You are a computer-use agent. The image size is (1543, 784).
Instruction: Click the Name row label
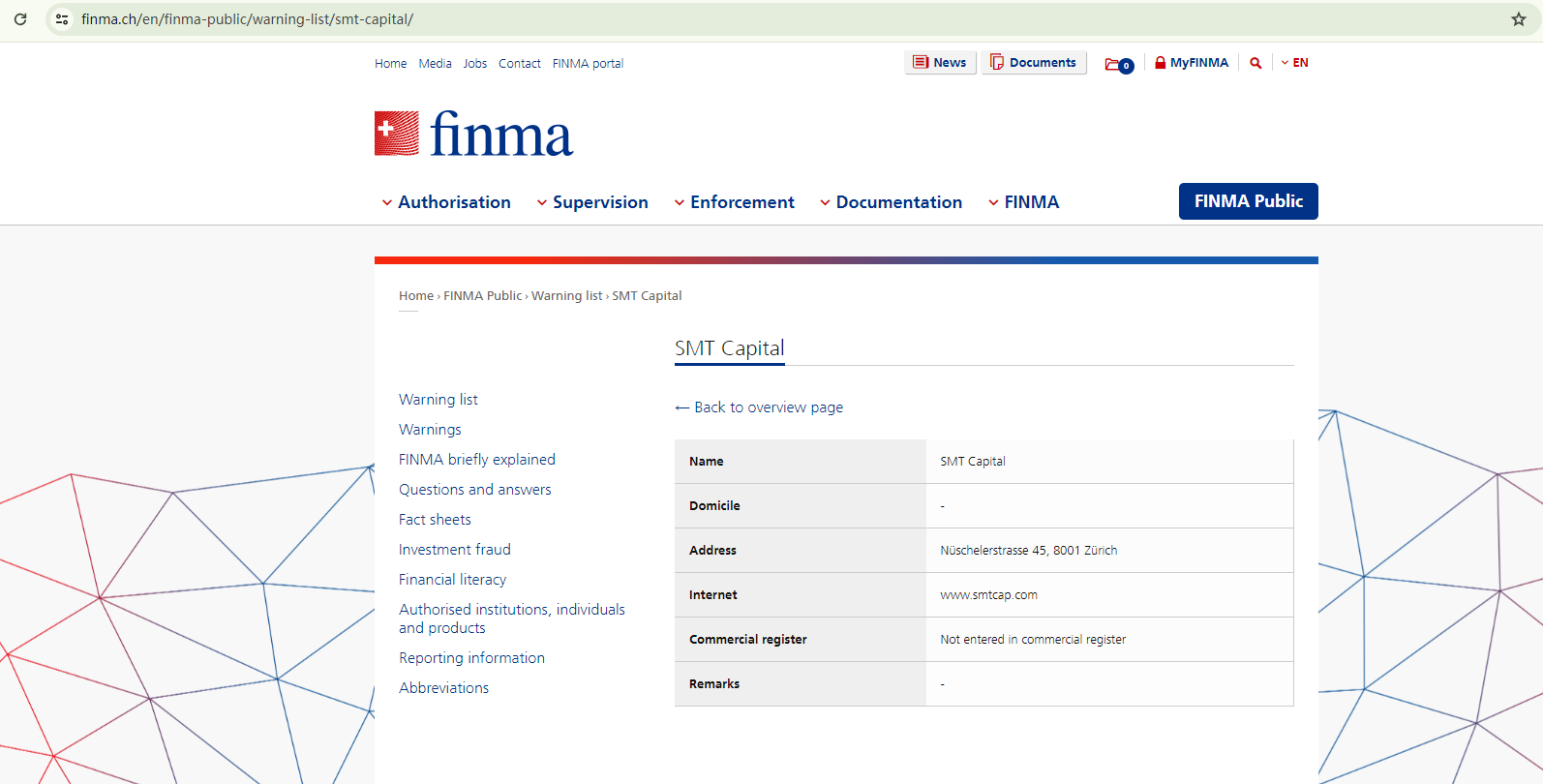tap(707, 462)
